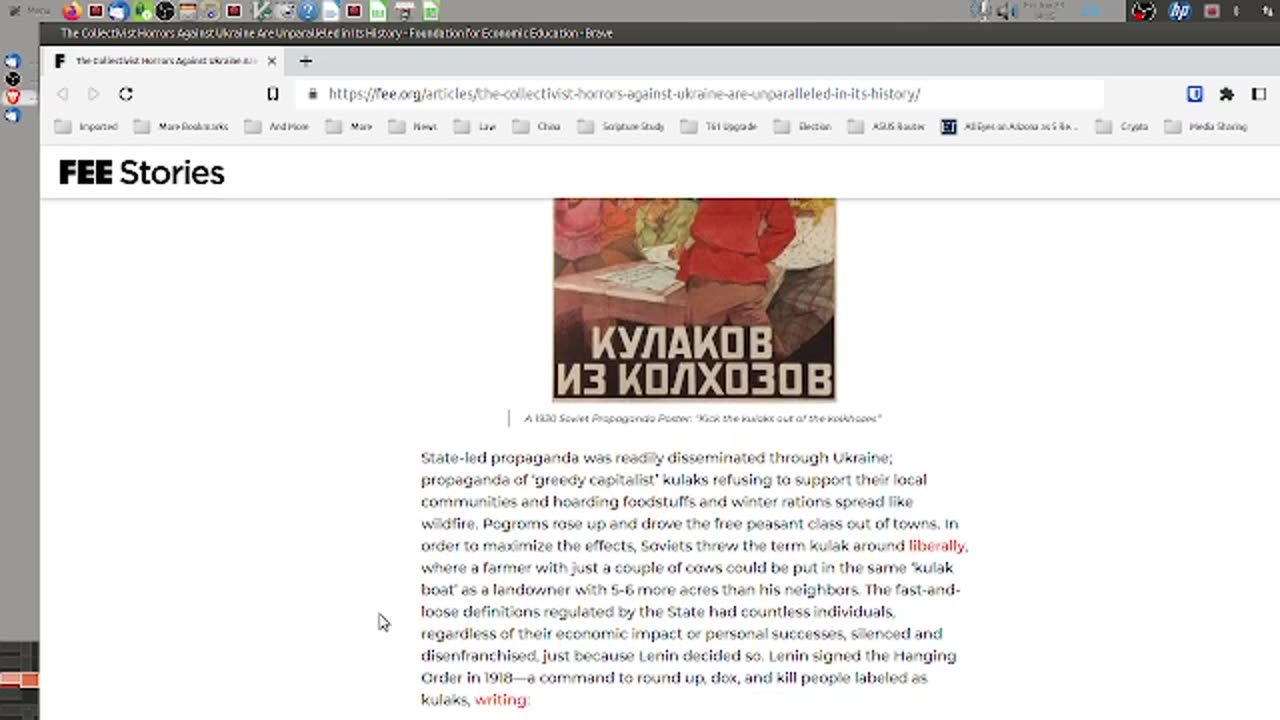Open the News bookmarks folder

click(413, 127)
